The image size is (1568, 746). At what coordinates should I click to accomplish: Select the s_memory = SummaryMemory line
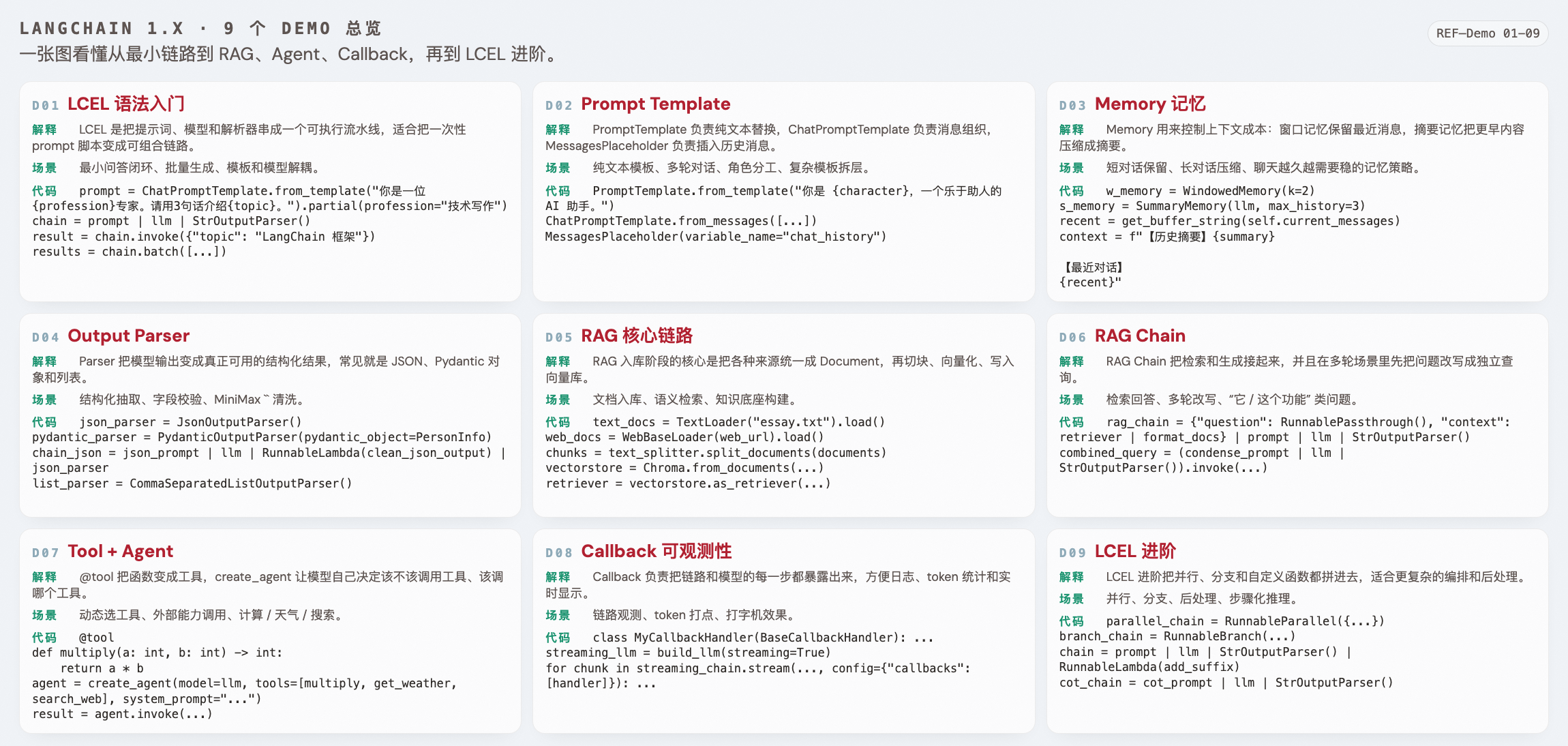[x=1212, y=206]
